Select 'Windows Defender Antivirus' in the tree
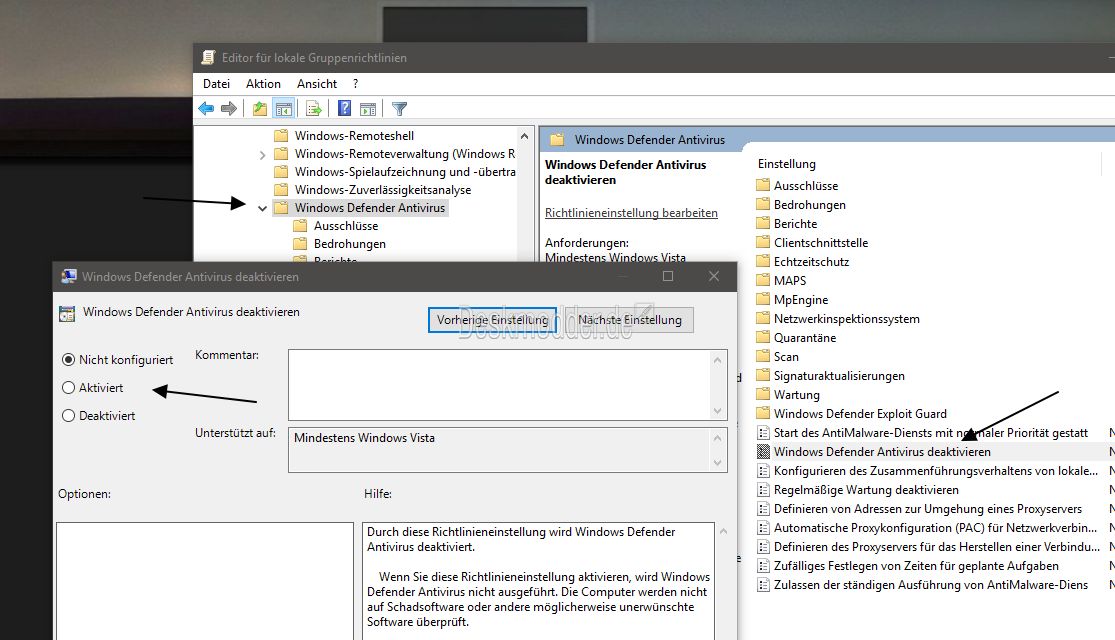1115x640 pixels. point(370,208)
